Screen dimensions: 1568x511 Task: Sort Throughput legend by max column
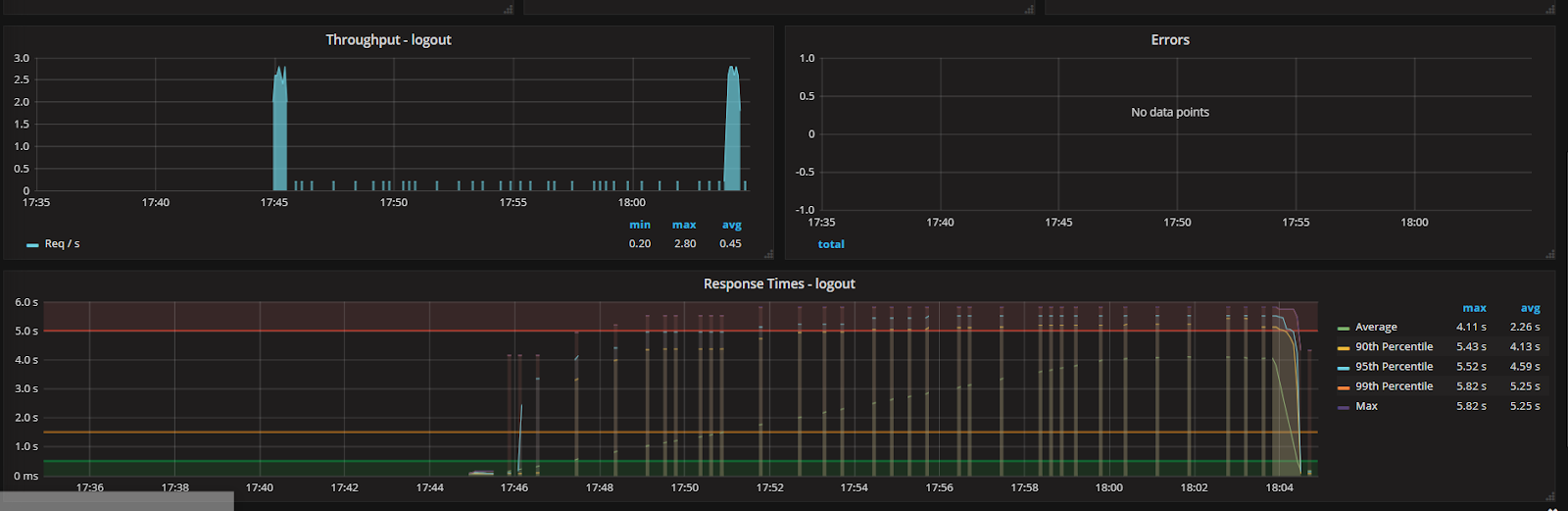click(684, 225)
